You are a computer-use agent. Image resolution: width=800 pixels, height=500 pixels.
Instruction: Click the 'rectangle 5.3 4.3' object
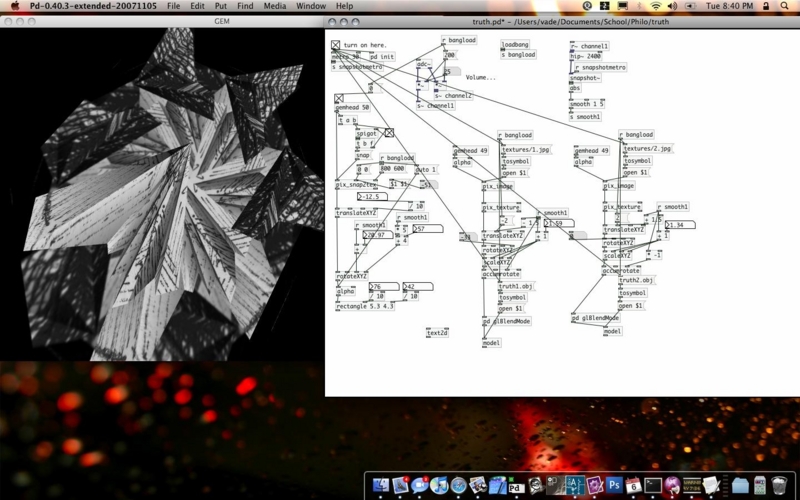point(365,306)
